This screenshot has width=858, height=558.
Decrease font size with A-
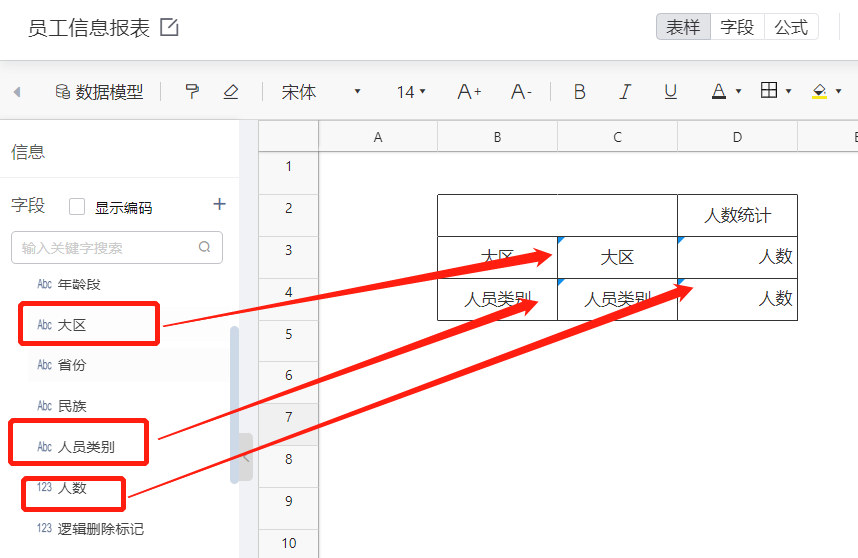521,91
